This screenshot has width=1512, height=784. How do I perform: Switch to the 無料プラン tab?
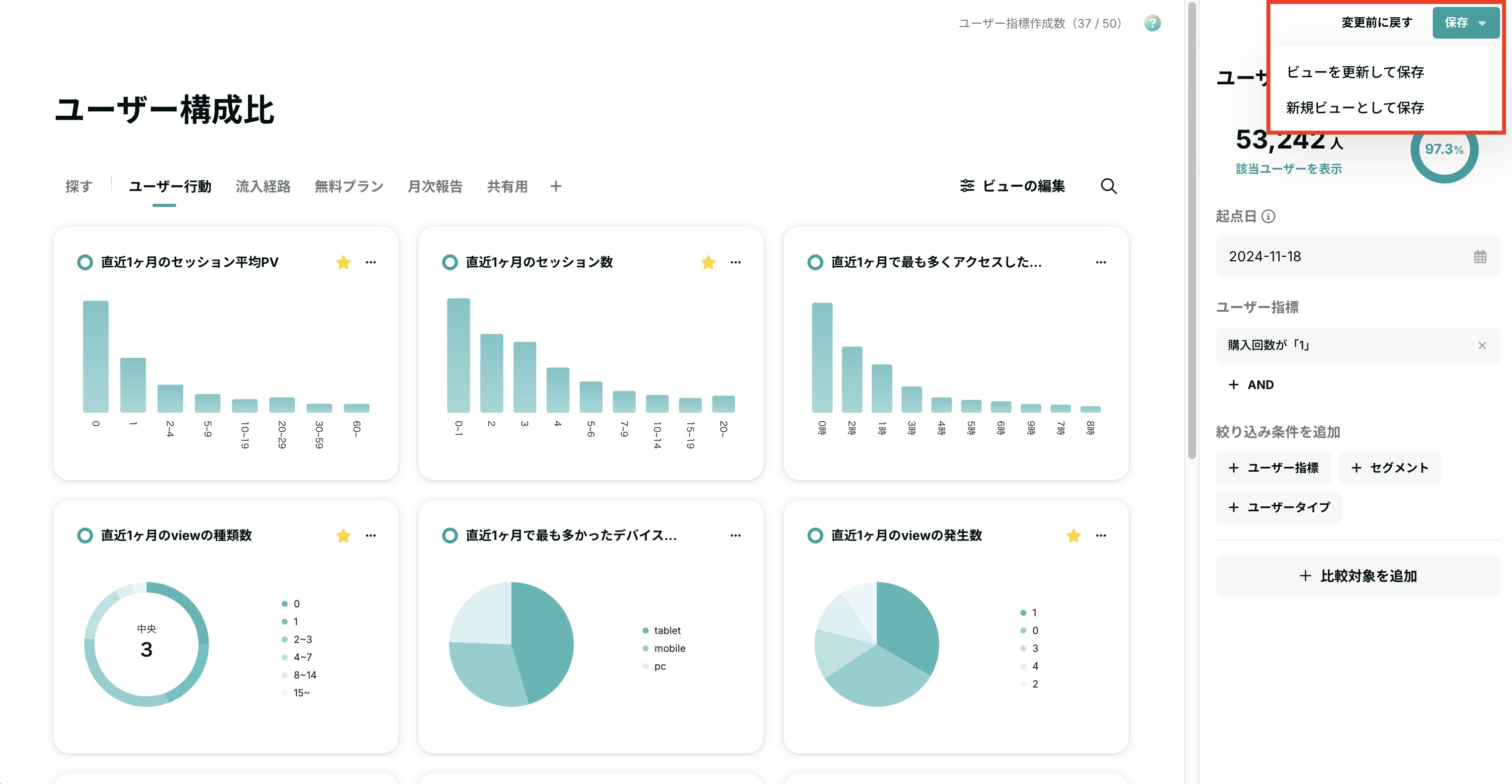pos(349,187)
